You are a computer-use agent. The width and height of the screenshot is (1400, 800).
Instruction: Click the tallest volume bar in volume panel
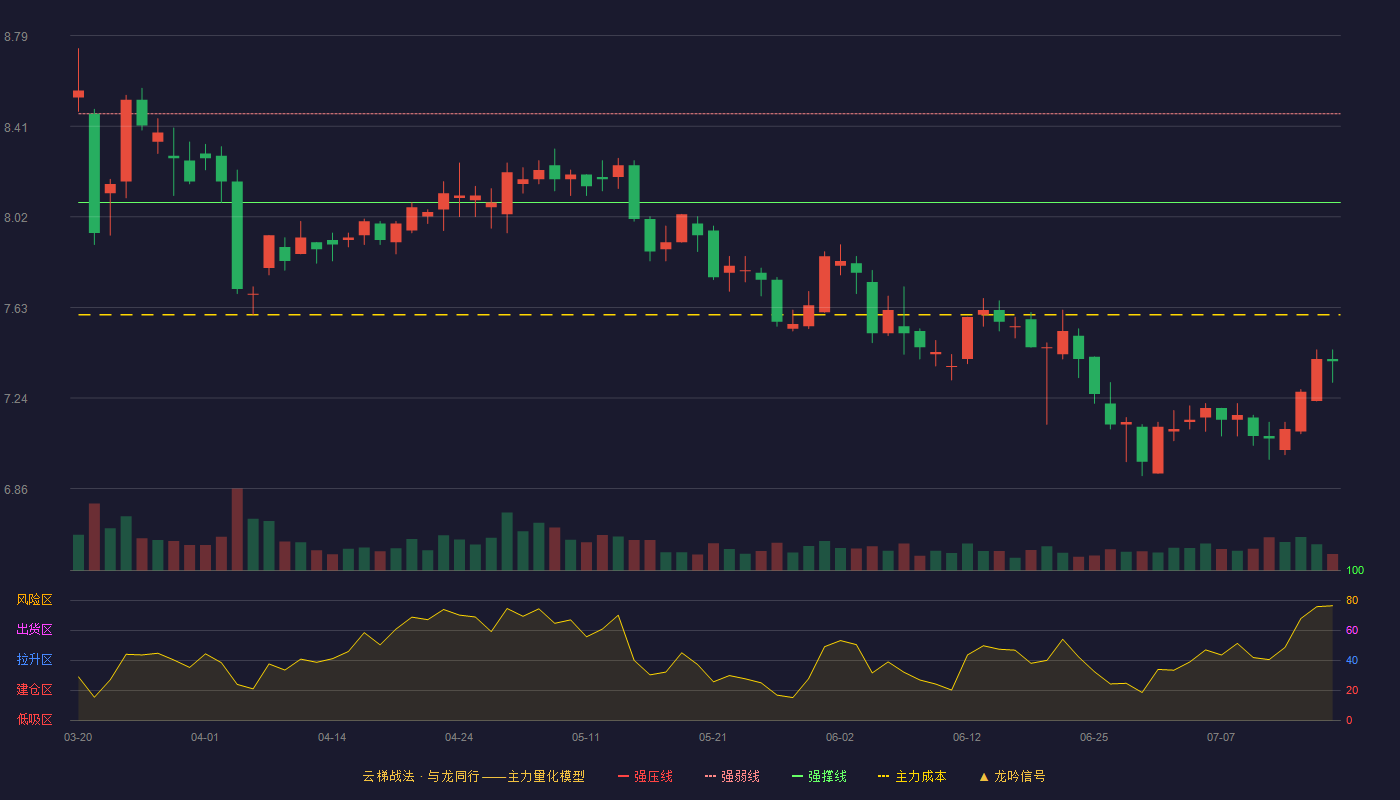237,529
